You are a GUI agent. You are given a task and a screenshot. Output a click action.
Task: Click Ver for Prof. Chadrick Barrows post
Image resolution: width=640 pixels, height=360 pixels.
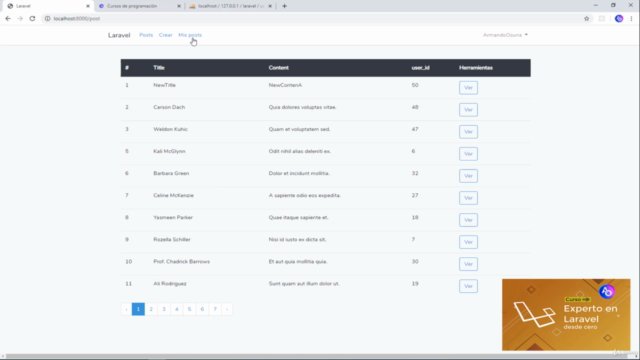coord(468,264)
